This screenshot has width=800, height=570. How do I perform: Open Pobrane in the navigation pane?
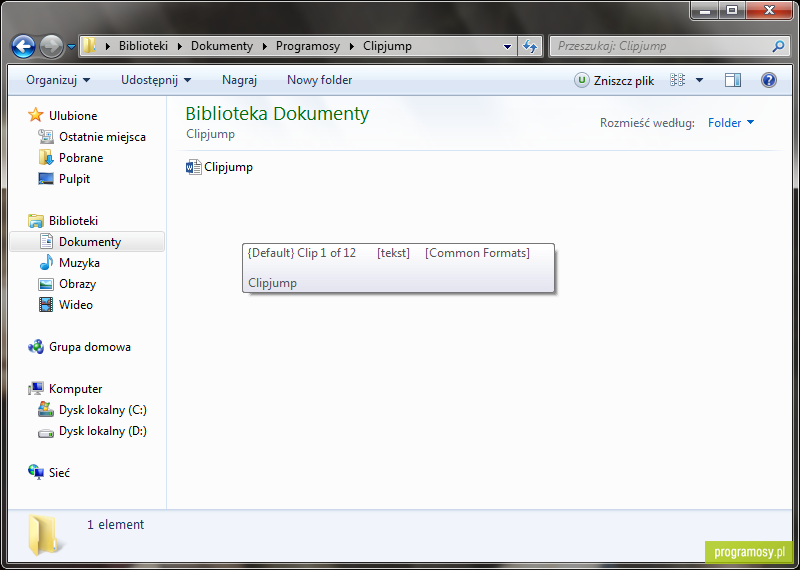(71, 158)
